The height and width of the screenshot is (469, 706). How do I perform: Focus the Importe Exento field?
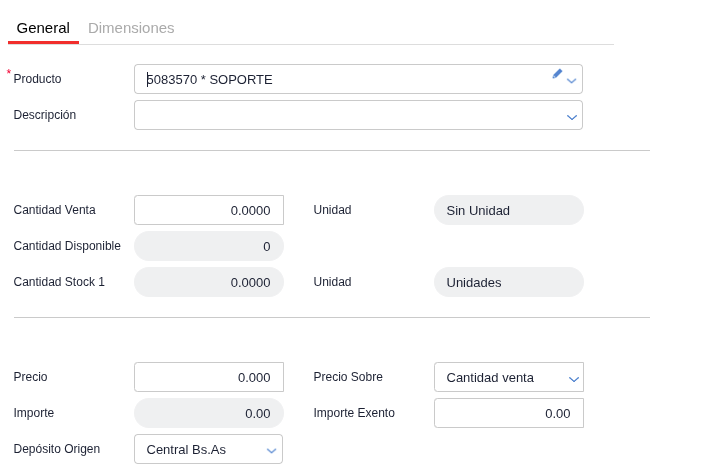click(509, 413)
